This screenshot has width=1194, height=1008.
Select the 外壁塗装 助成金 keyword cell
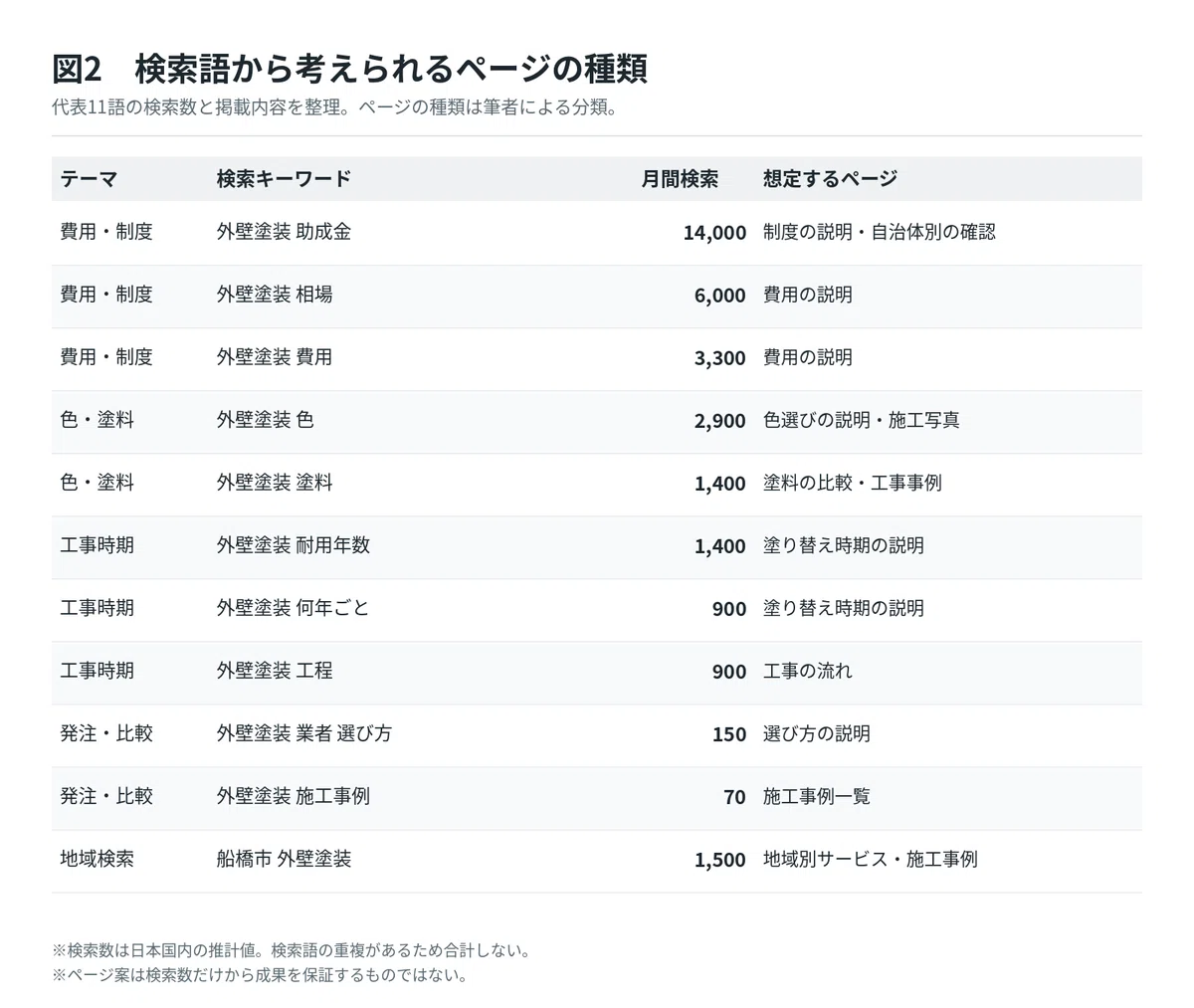[284, 232]
